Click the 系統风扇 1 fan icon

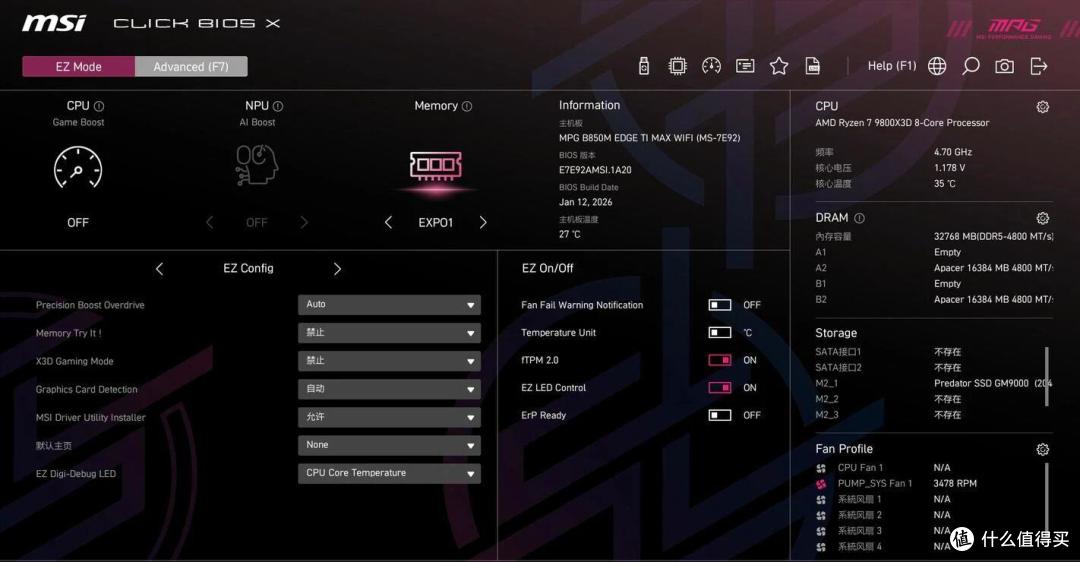[x=821, y=500]
